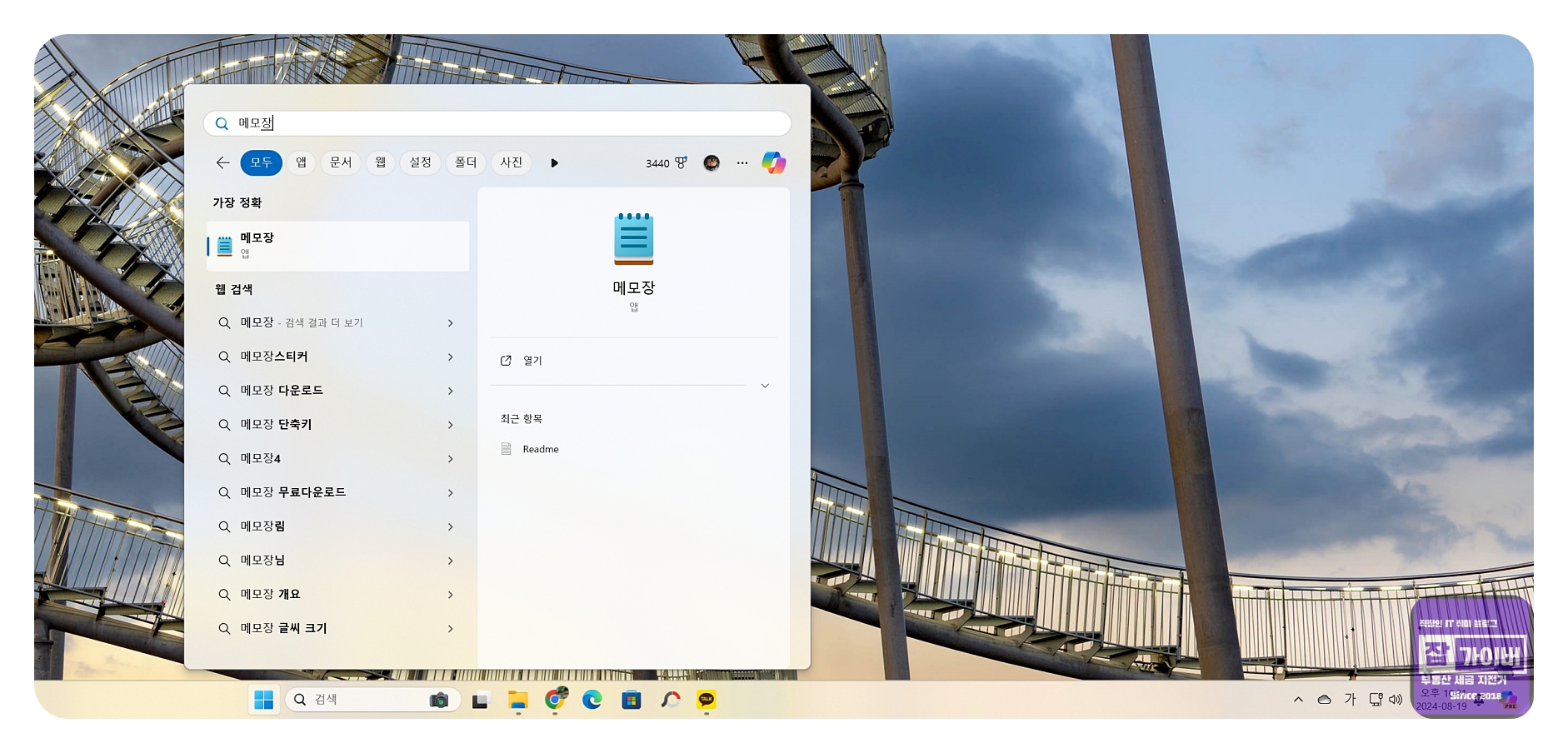The image size is (1568, 753).
Task: Toggle the 가 Korean input indicator
Action: (x=1350, y=700)
